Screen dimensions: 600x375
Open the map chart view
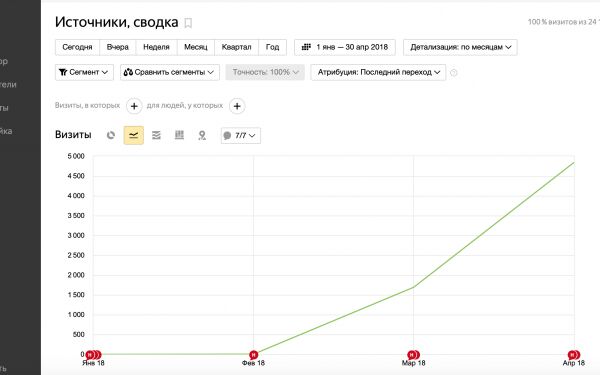pyautogui.click(x=202, y=135)
